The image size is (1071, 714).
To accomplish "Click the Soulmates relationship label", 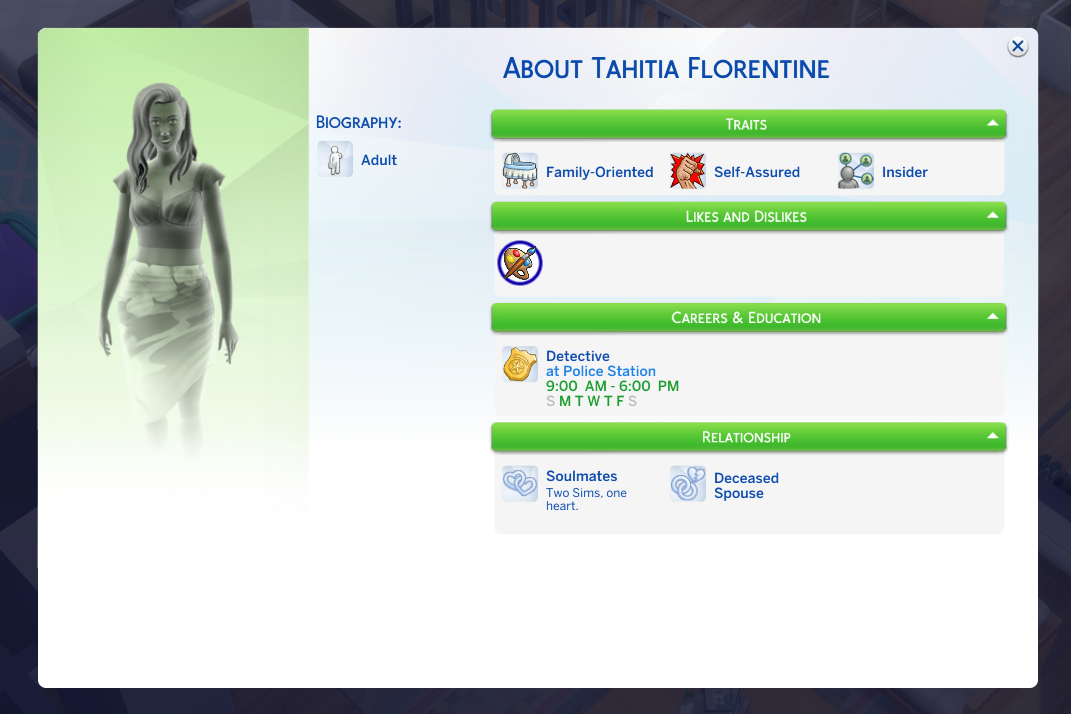I will 581,476.
